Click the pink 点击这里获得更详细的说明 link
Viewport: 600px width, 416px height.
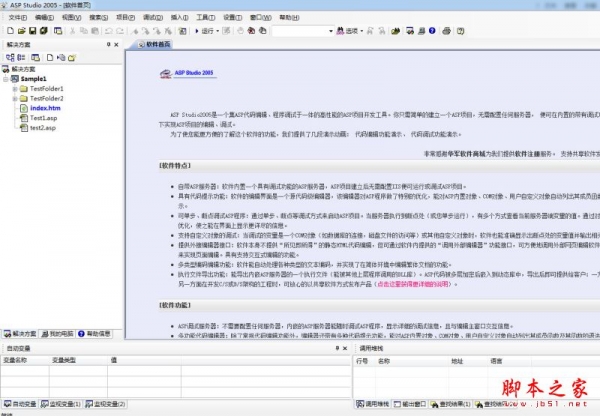[x=412, y=284]
